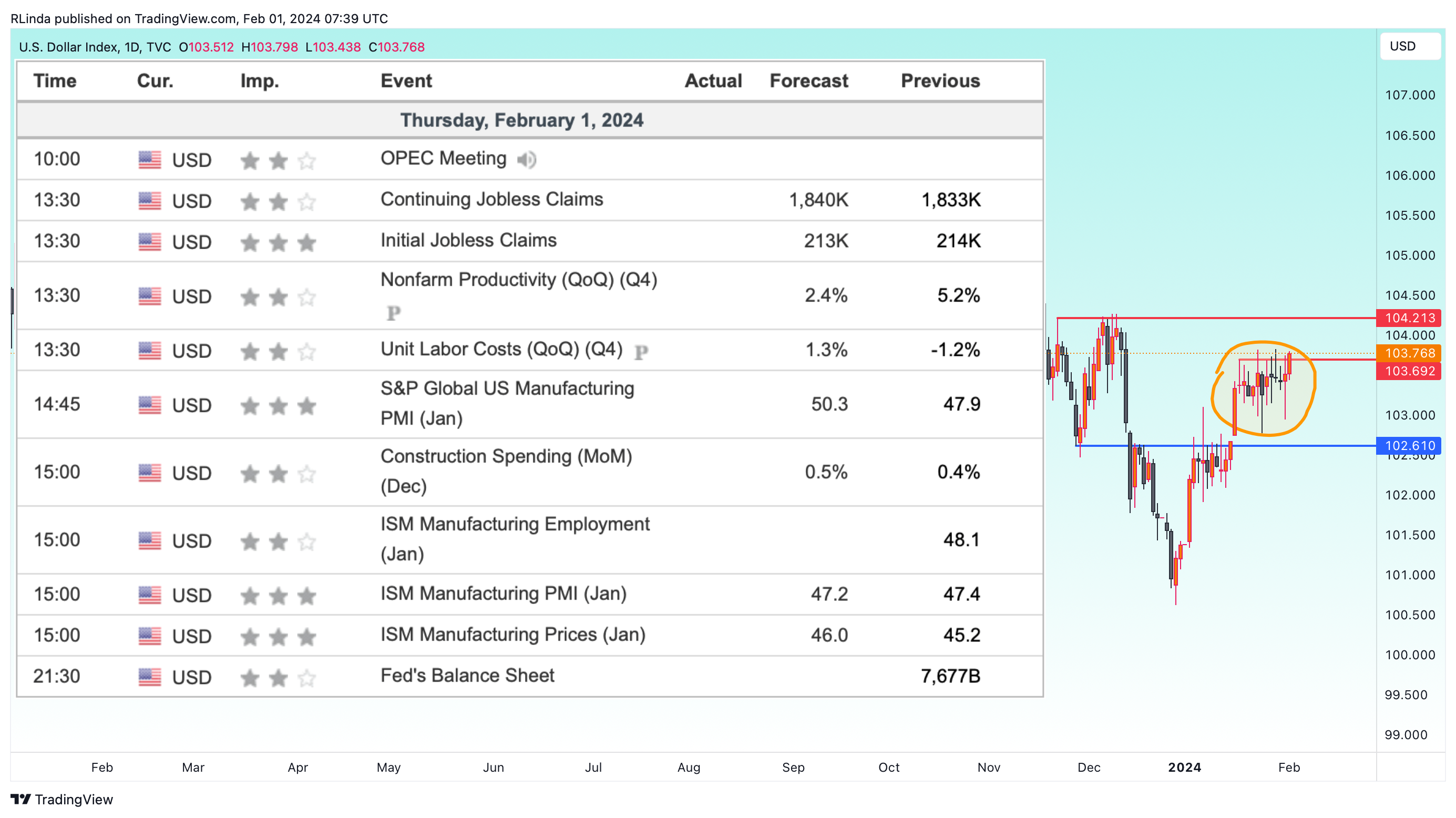Click the Event column header
Image resolution: width=1456 pixels, height=818 pixels.
point(406,81)
